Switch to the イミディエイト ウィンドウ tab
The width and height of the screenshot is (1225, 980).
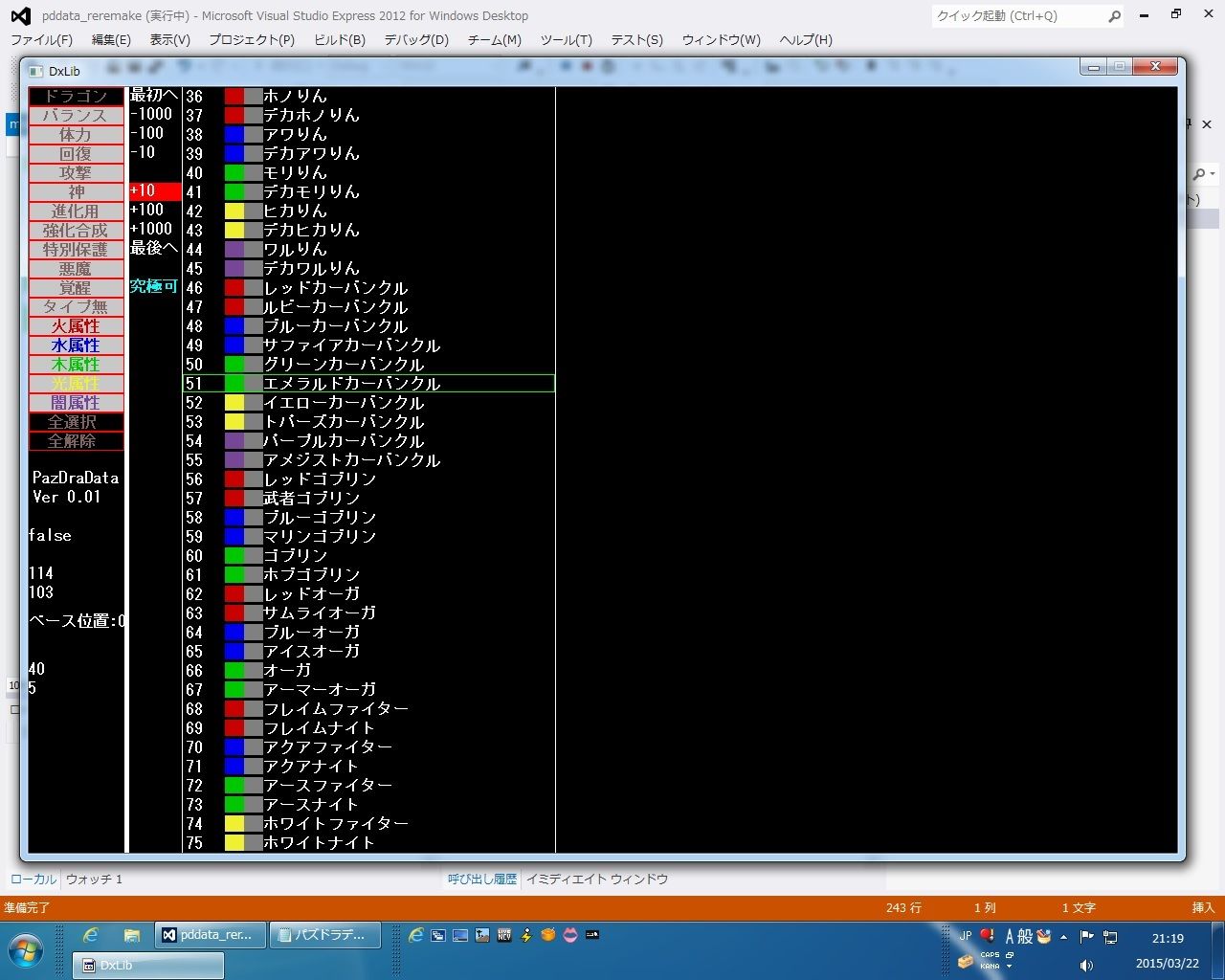coord(597,879)
